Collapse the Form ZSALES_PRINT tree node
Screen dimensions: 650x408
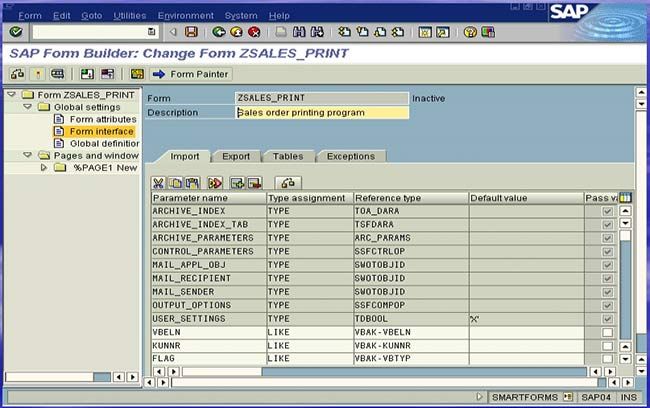12,95
